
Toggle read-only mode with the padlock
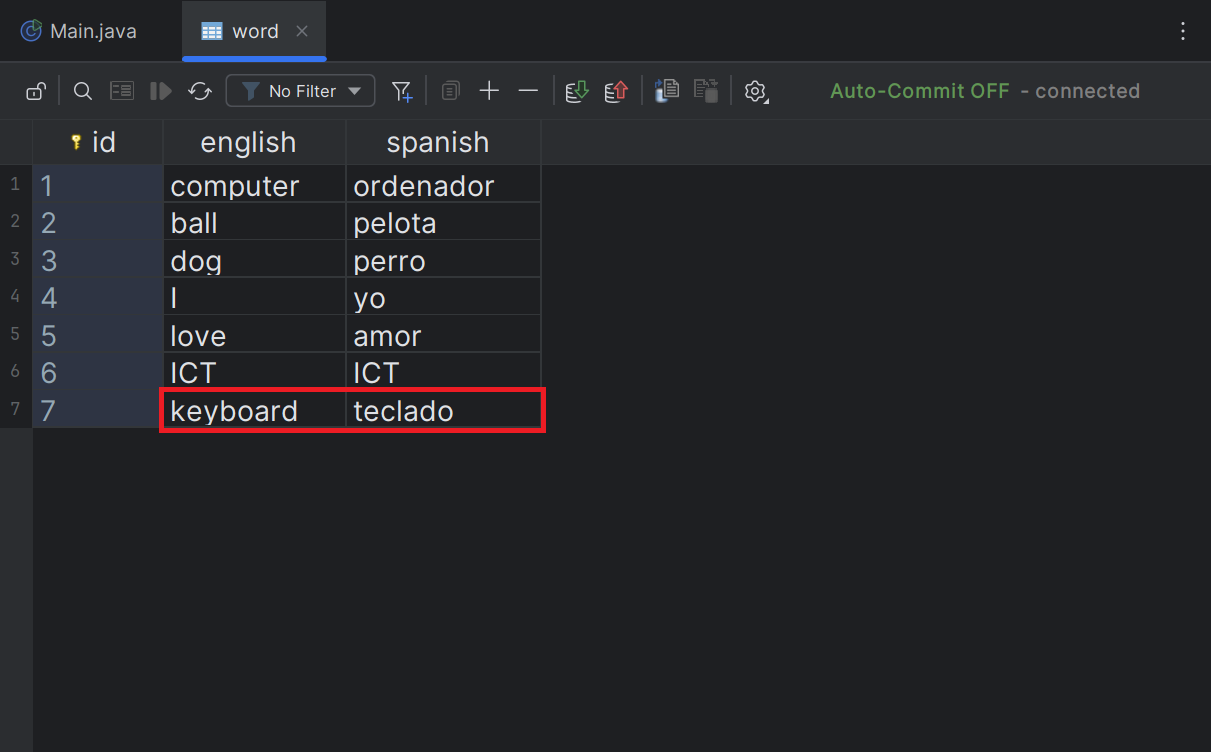pyautogui.click(x=35, y=90)
